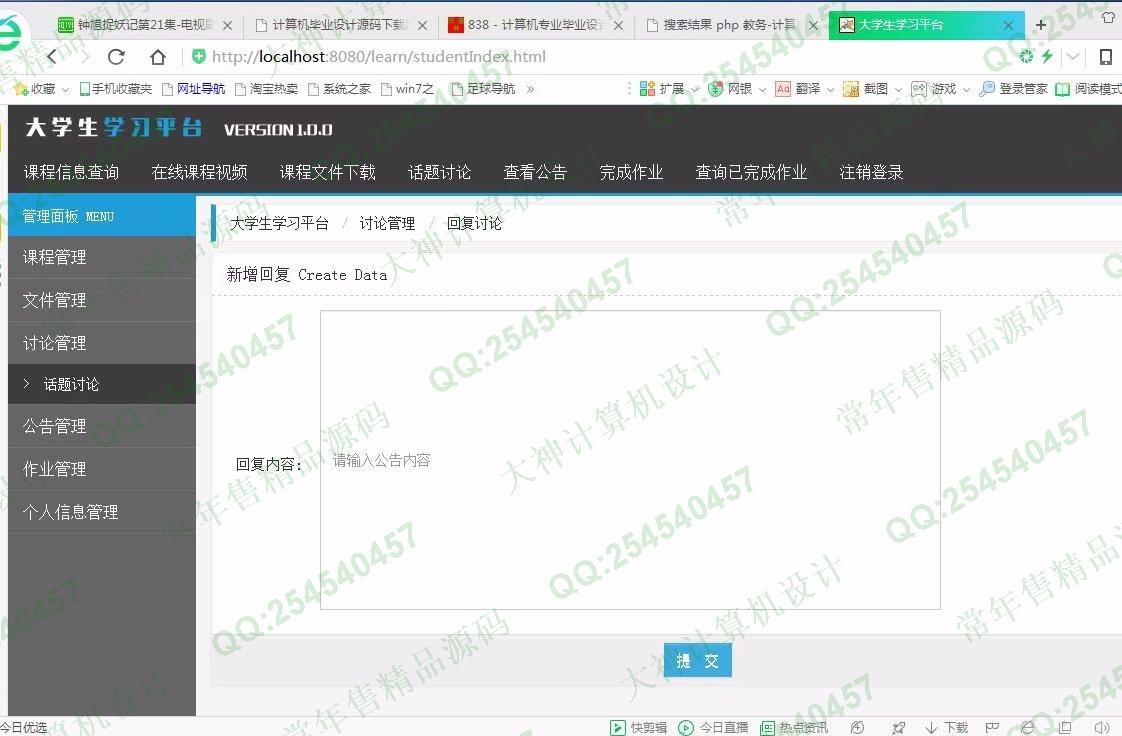Open 查看公告 in the top menu
The image size is (1122, 736).
point(535,172)
